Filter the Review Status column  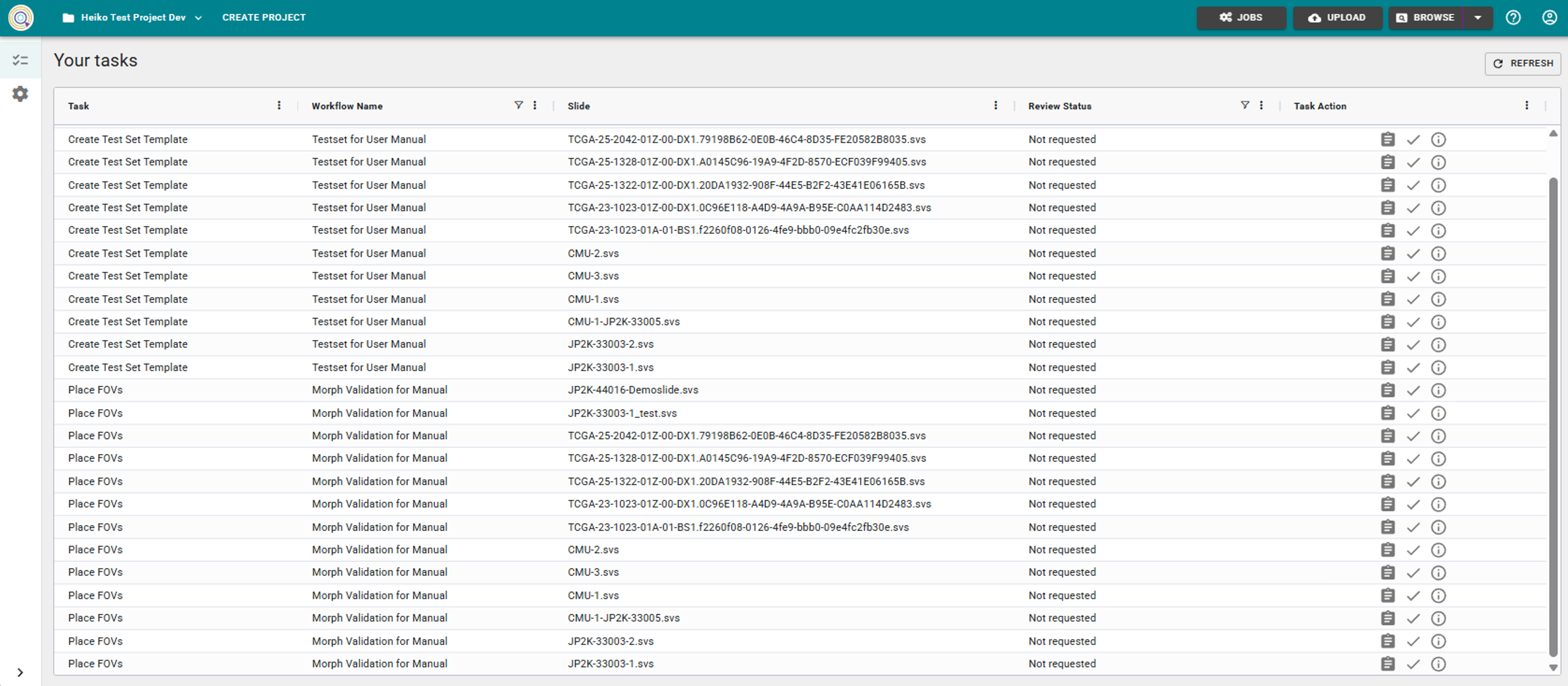click(1244, 105)
